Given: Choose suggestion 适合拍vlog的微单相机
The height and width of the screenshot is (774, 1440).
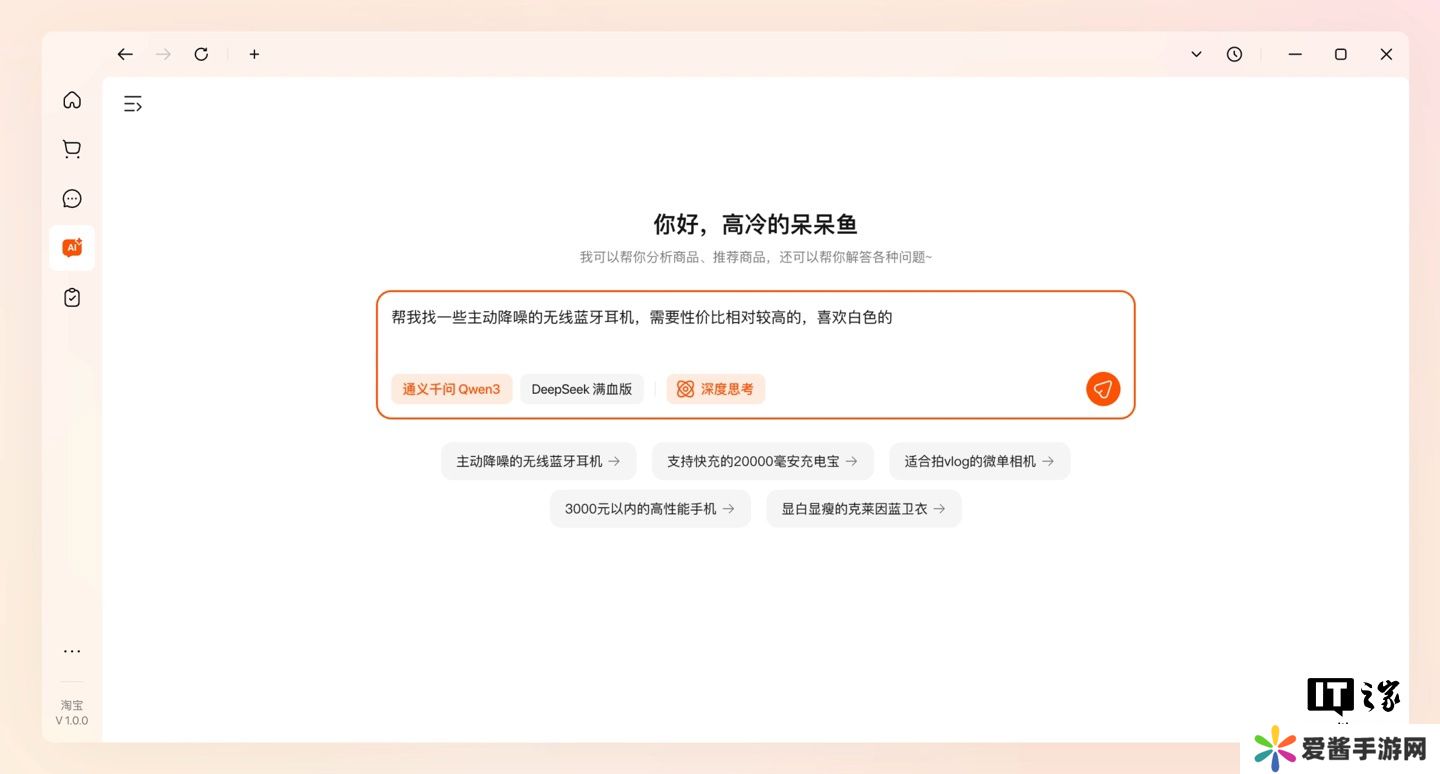Looking at the screenshot, I should pyautogui.click(x=979, y=461).
